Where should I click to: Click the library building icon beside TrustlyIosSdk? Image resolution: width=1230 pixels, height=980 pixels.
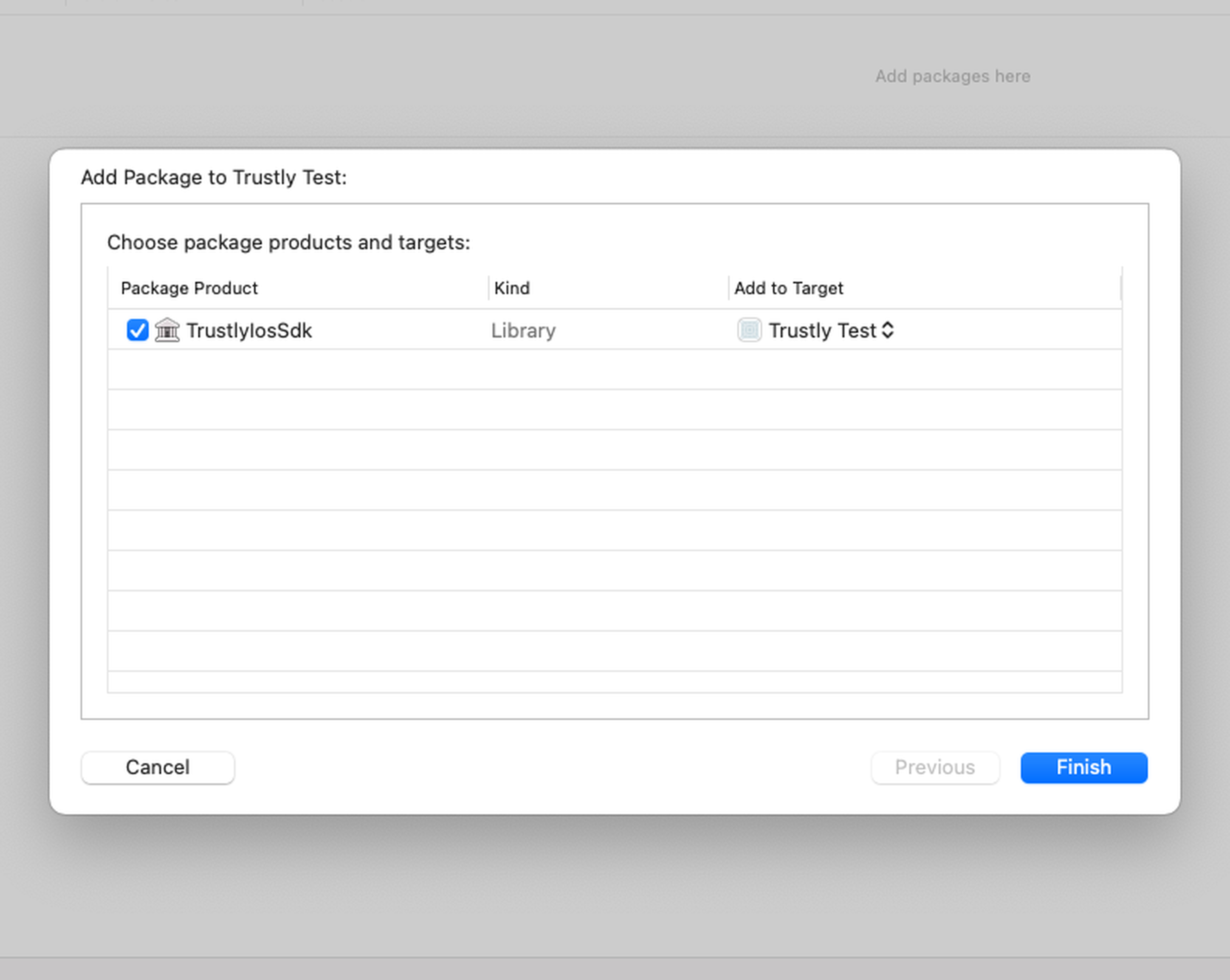point(167,330)
